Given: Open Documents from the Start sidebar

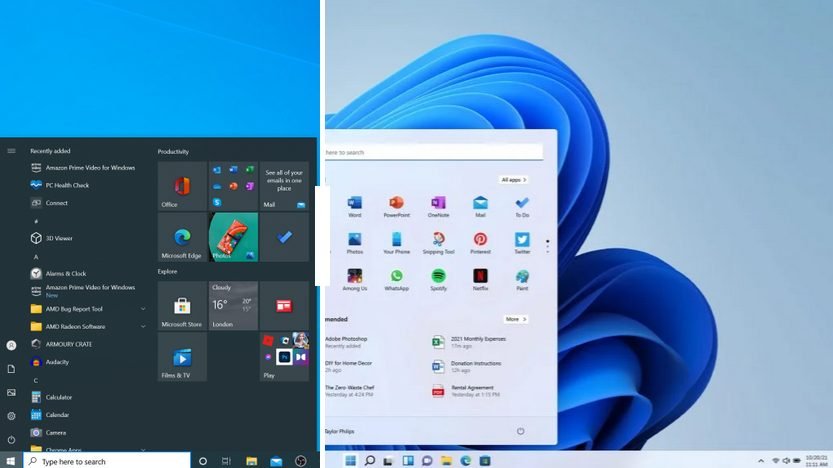Looking at the screenshot, I should pos(11,369).
